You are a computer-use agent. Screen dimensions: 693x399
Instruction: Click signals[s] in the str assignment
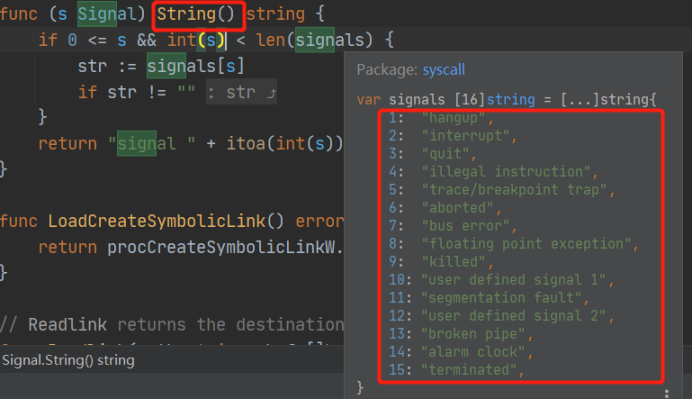coord(195,66)
